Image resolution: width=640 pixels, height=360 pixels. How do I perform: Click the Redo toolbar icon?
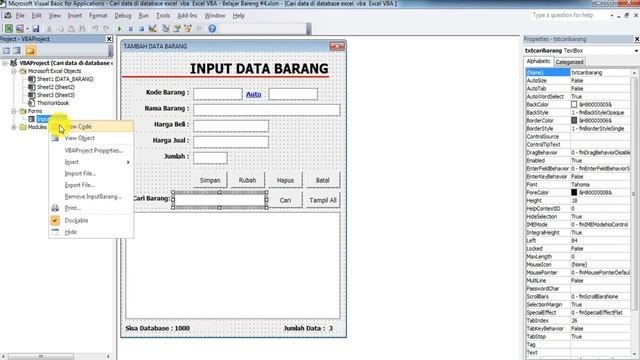click(106, 29)
